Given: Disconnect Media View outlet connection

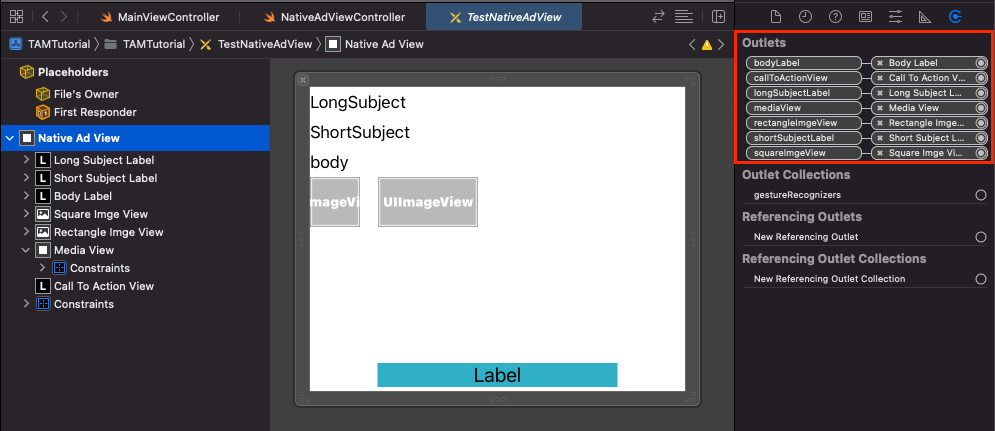Looking at the screenshot, I should pyautogui.click(x=880, y=108).
